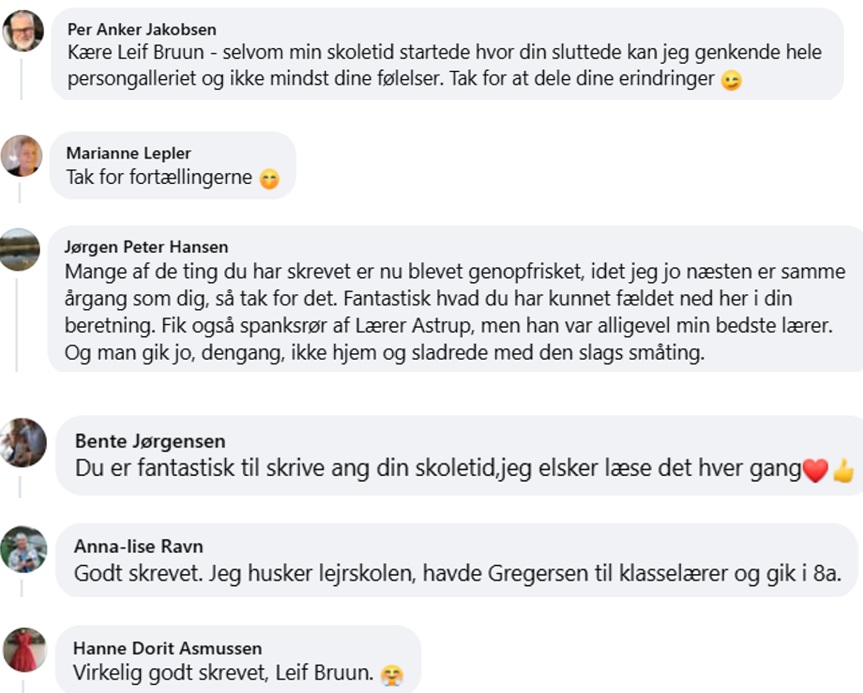This screenshot has height=693, width=863.
Task: Open Jørgen Peter Hansen's landscape avatar
Action: 19,250
